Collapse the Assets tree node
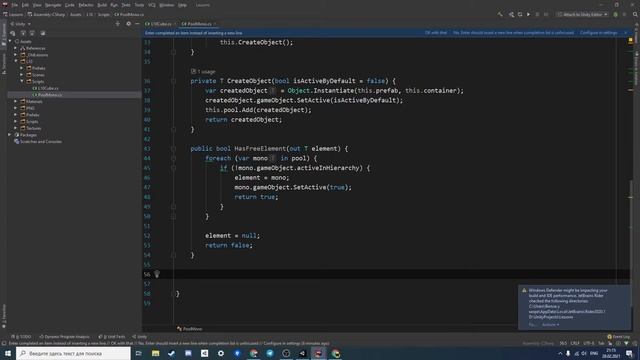Image resolution: width=640 pixels, height=360 pixels. tap(10, 41)
